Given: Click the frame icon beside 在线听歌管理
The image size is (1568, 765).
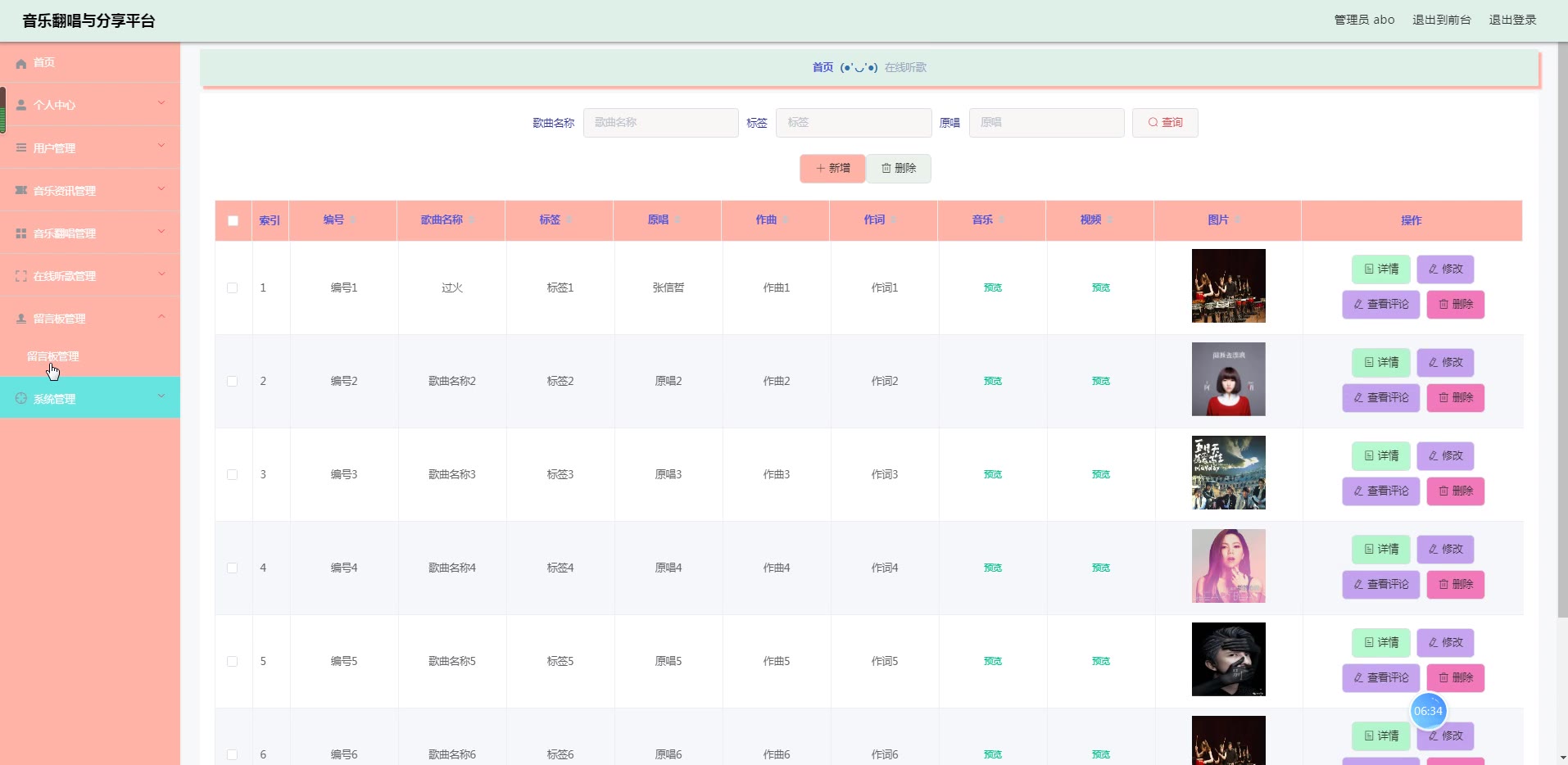Looking at the screenshot, I should point(21,276).
